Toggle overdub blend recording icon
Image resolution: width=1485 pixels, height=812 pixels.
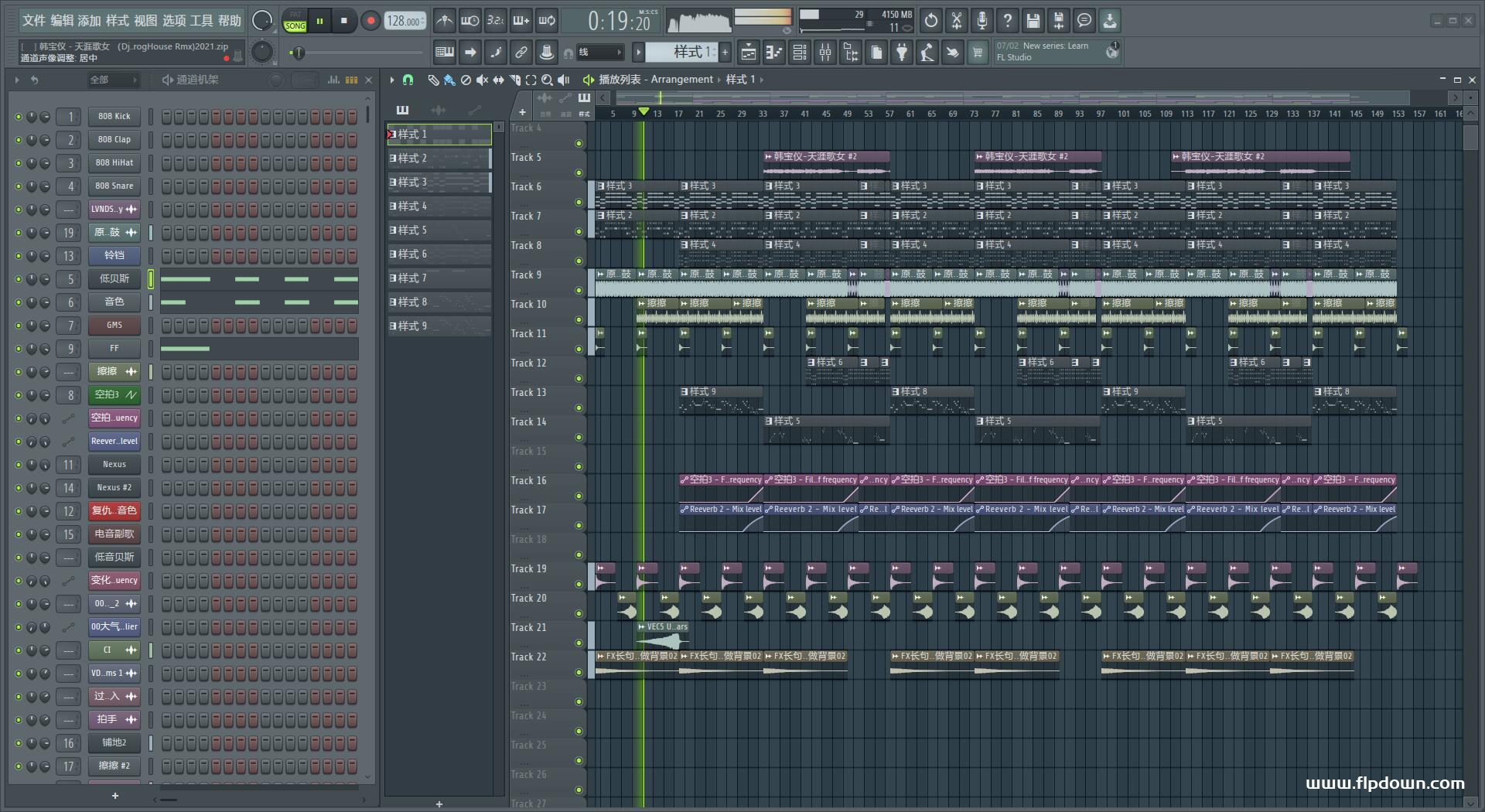(521, 21)
